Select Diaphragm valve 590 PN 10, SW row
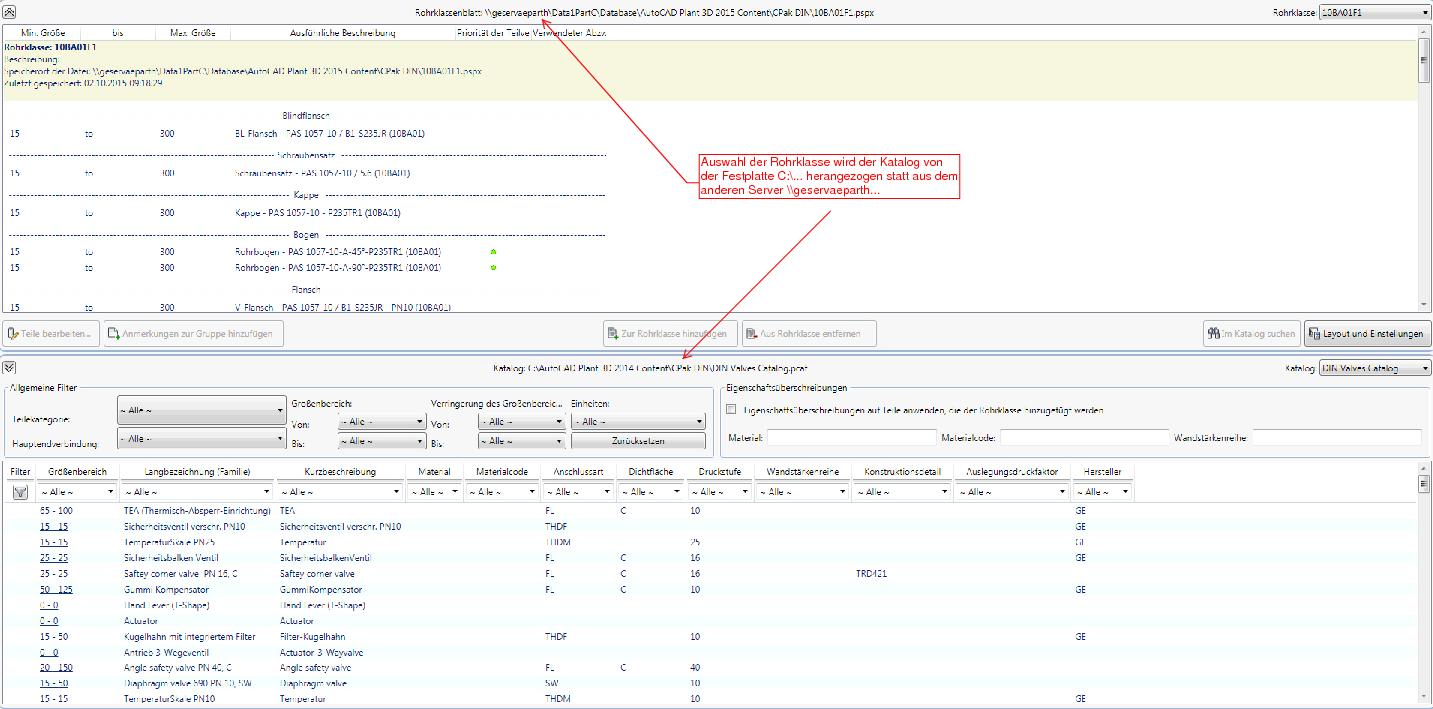 coord(710,683)
